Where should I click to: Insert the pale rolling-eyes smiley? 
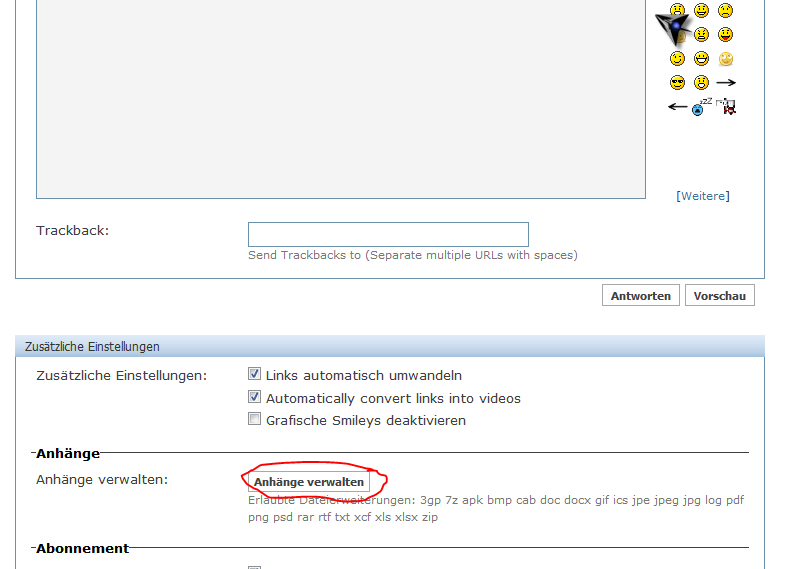coord(726,59)
